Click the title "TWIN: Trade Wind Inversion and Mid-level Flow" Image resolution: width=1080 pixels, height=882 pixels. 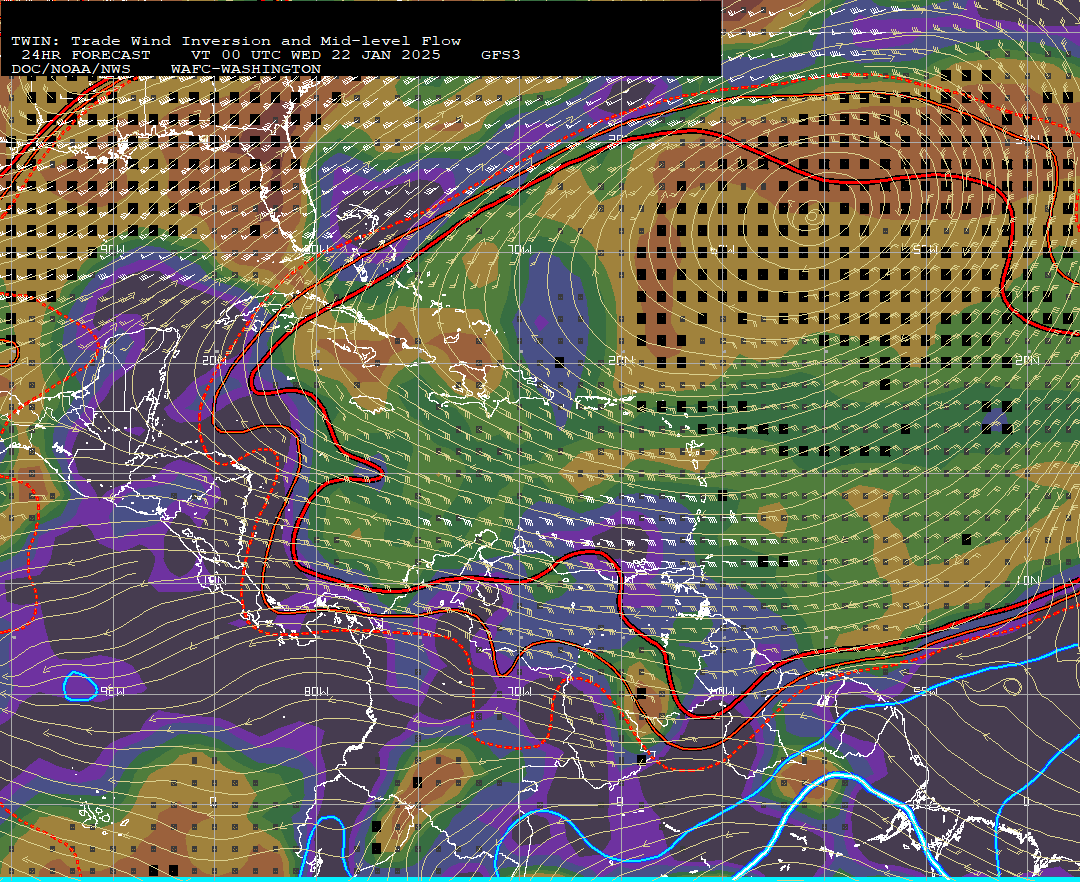pos(236,41)
